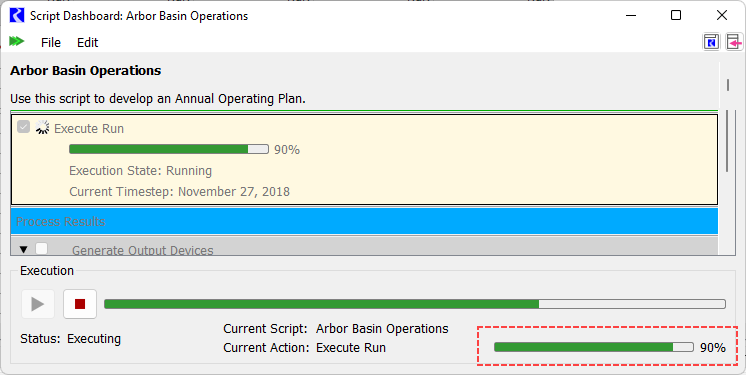Screen dimensions: 746x375
Task: Click the highlighted 90% current action progress bar
Action: click(x=594, y=347)
